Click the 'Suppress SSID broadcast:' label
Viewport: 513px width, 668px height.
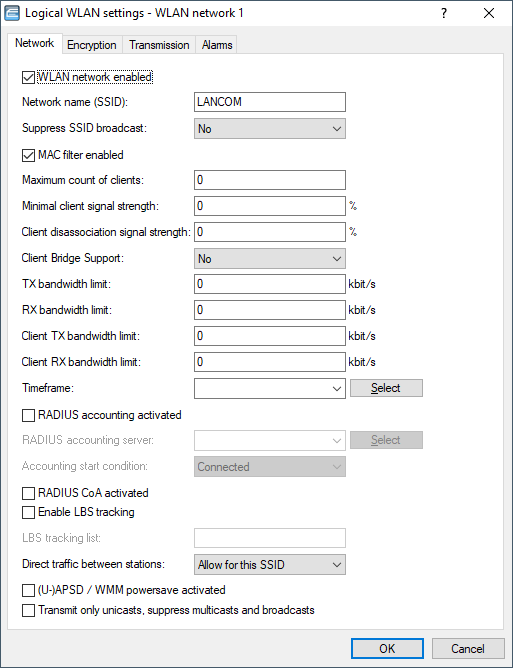84,128
